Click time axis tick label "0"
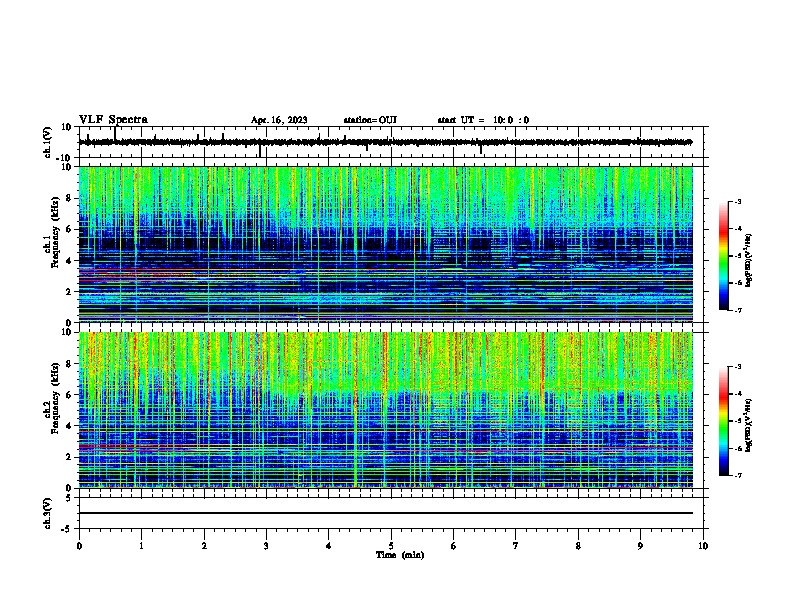Viewport: 792px width, 612px height. (79, 546)
